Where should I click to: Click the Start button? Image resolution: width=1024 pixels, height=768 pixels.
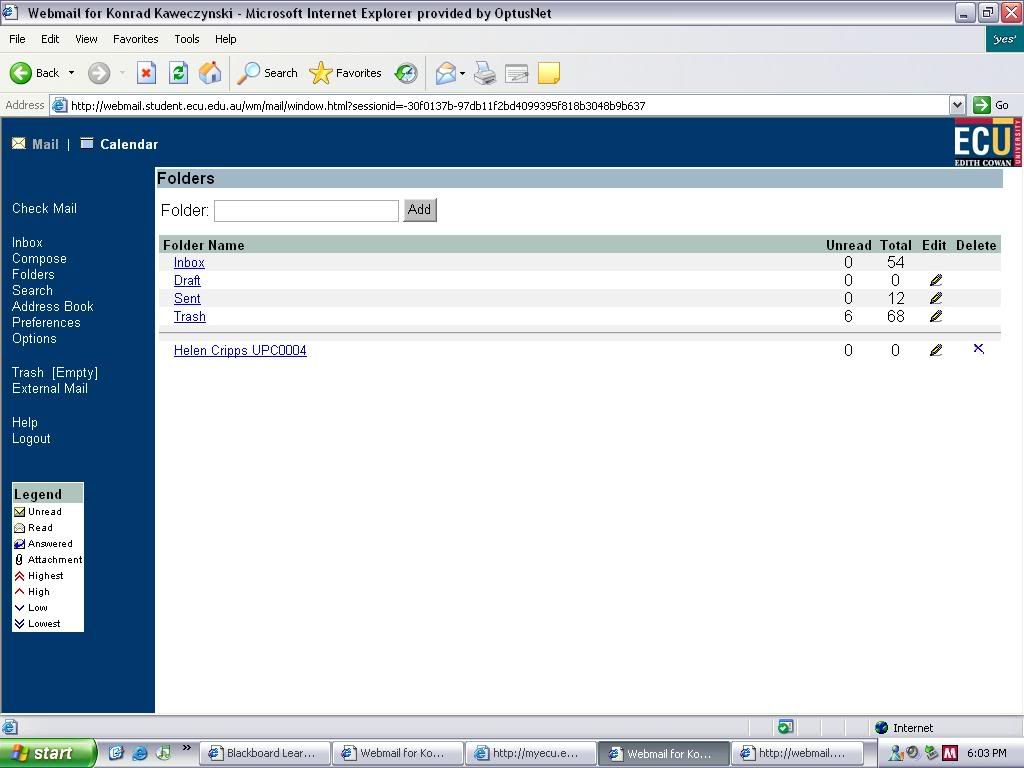[x=48, y=753]
